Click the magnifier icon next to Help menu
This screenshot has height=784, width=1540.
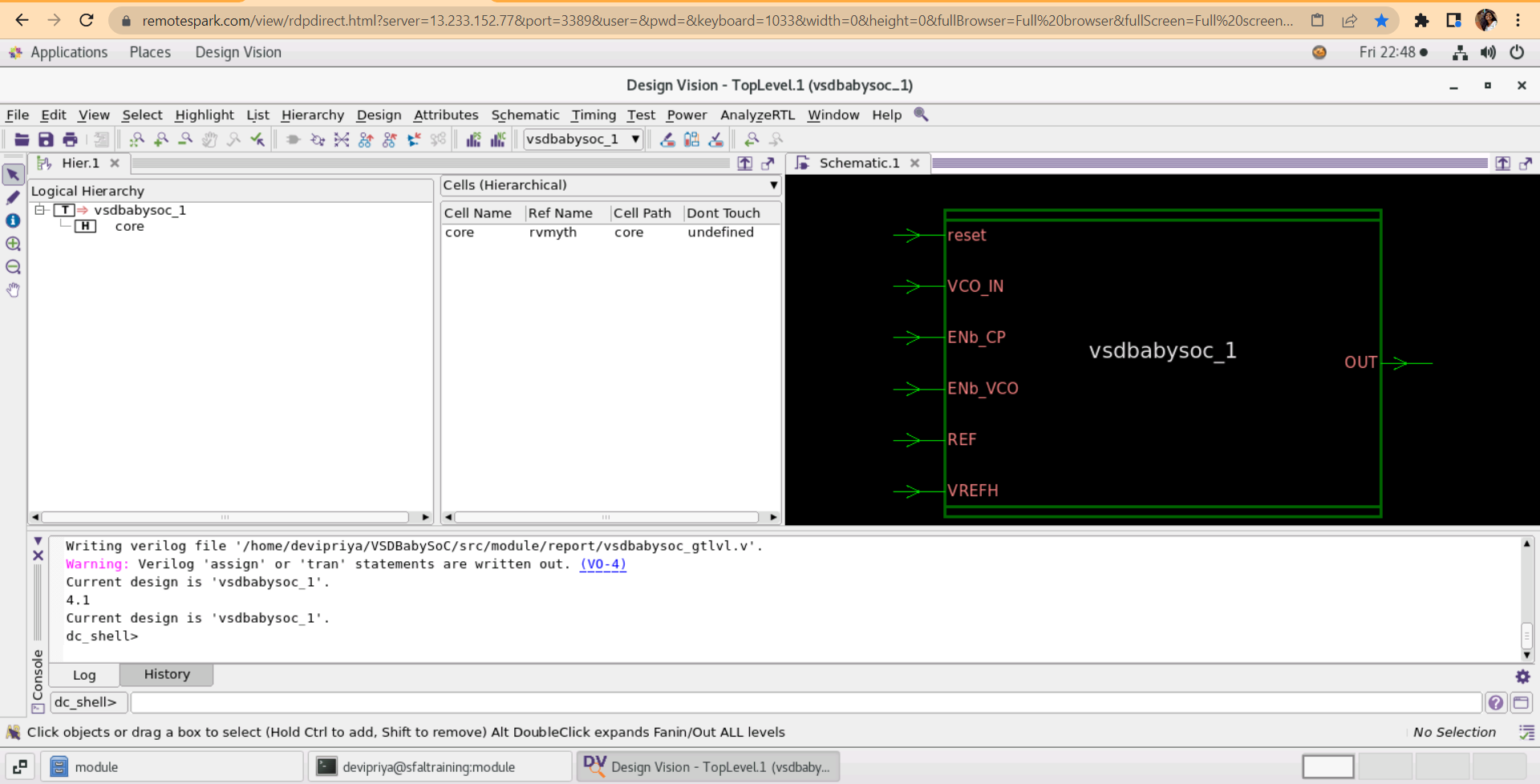point(920,115)
